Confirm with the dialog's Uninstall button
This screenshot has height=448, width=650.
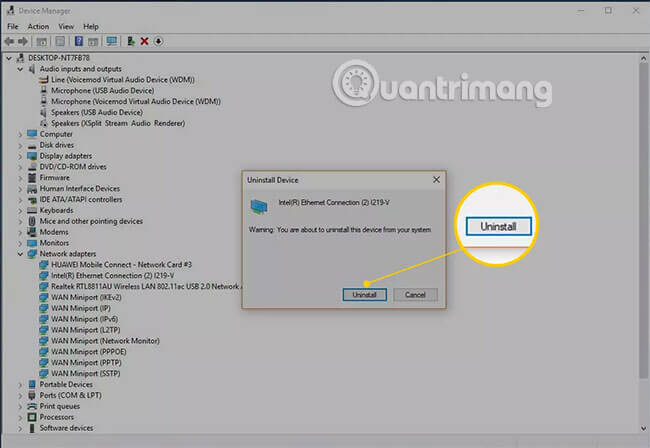[x=364, y=295]
